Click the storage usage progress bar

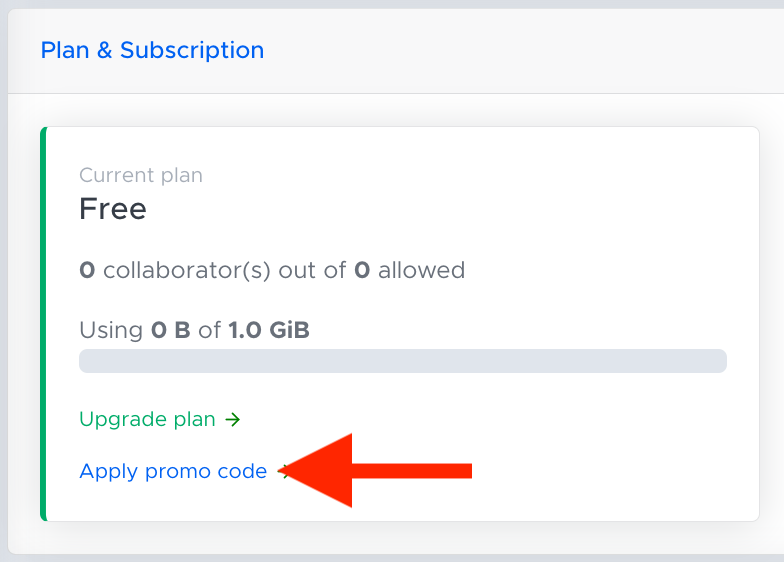pyautogui.click(x=402, y=361)
